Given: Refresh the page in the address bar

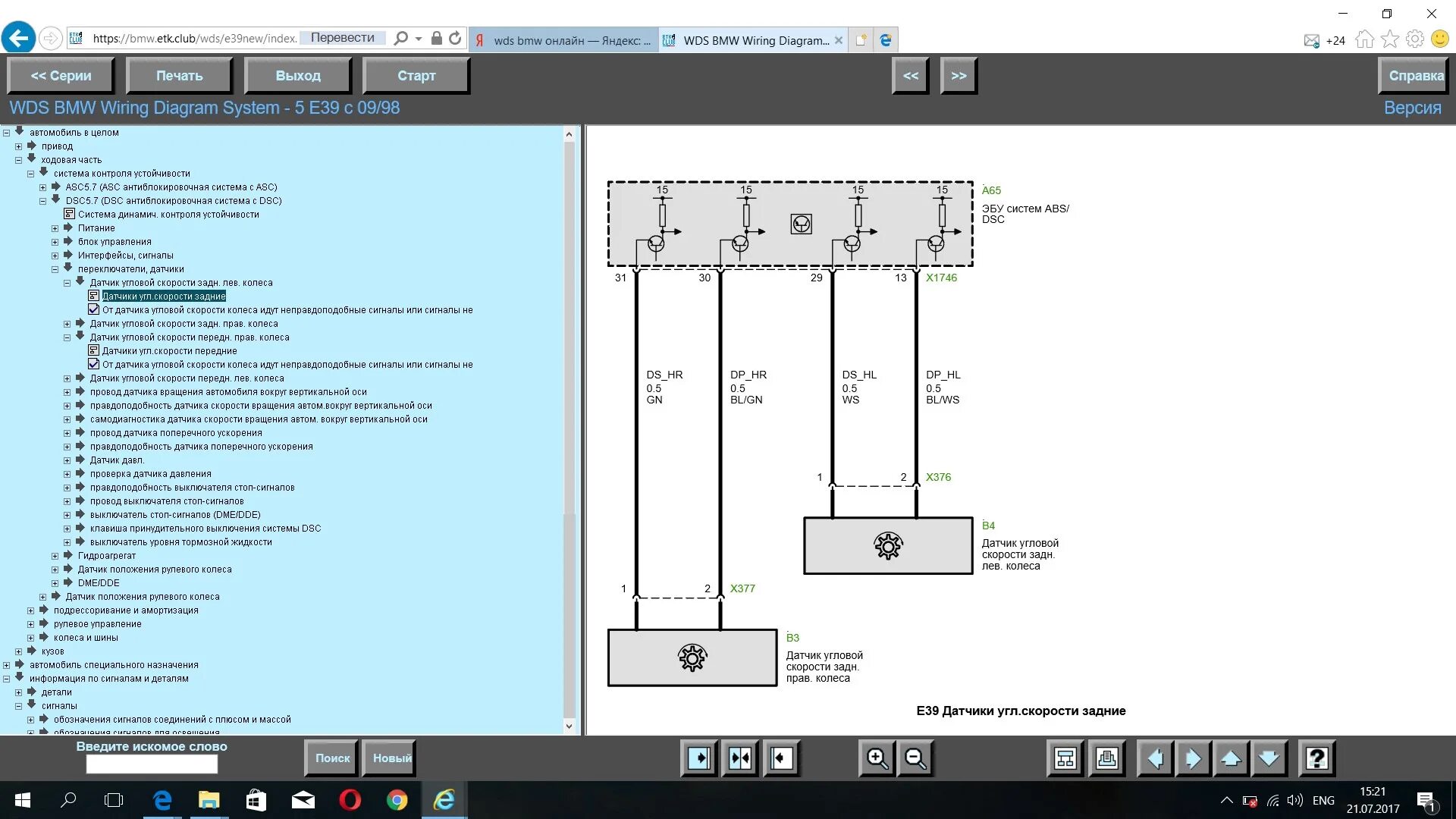Looking at the screenshot, I should [455, 38].
